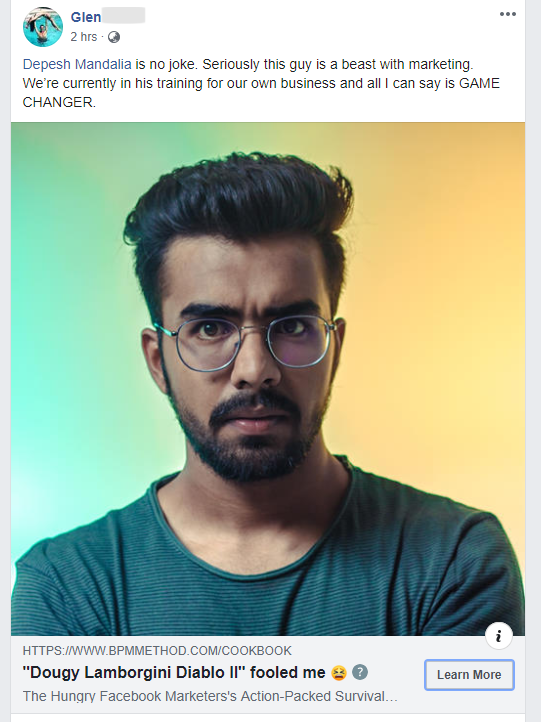Click "The Hungry Facebook Marketers's" description line

tap(209, 696)
